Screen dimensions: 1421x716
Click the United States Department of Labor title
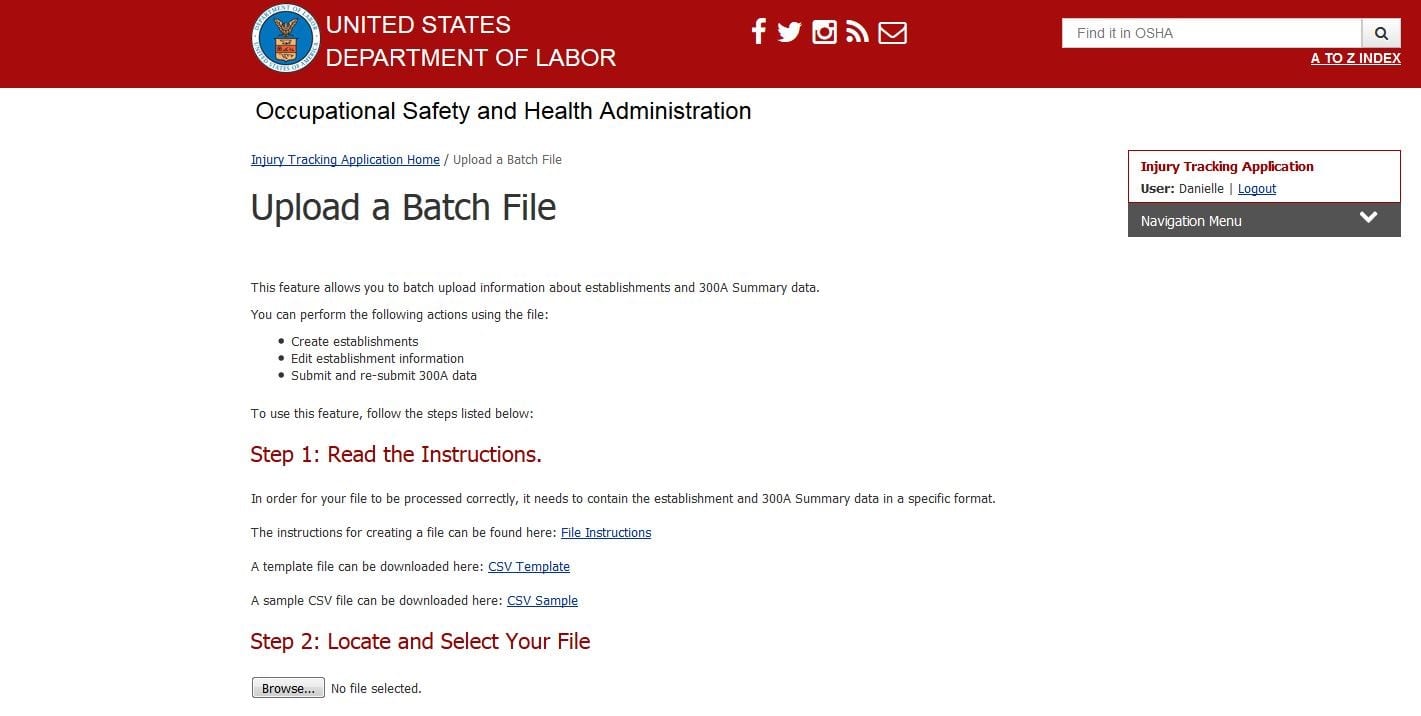point(470,41)
